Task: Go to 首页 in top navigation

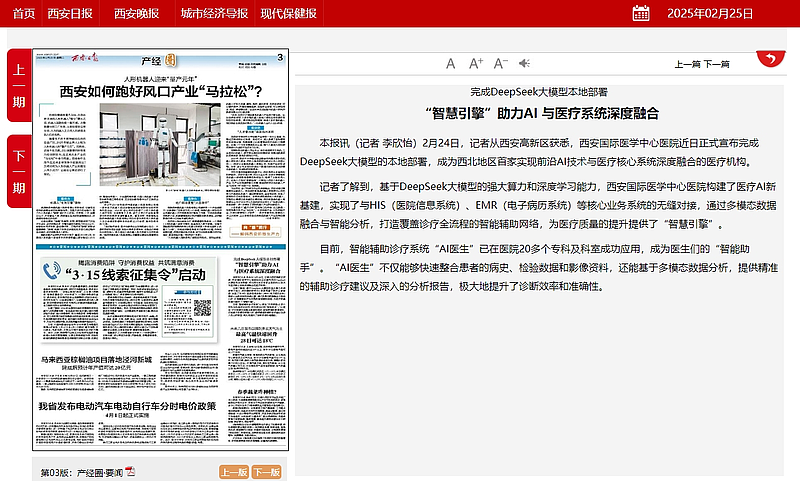Action: (x=23, y=14)
